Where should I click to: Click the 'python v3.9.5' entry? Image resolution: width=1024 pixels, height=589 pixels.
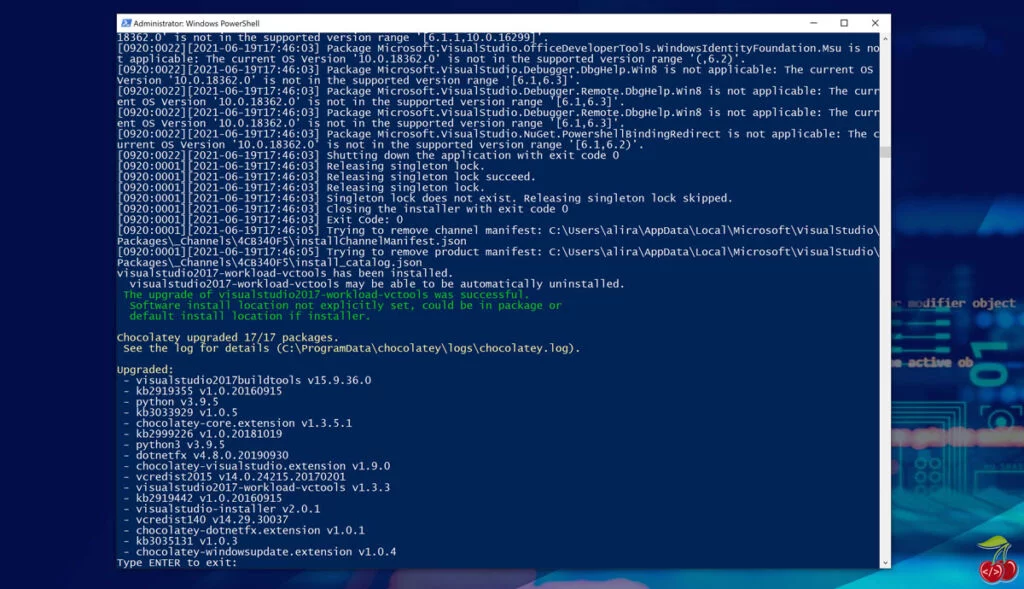[x=177, y=402]
